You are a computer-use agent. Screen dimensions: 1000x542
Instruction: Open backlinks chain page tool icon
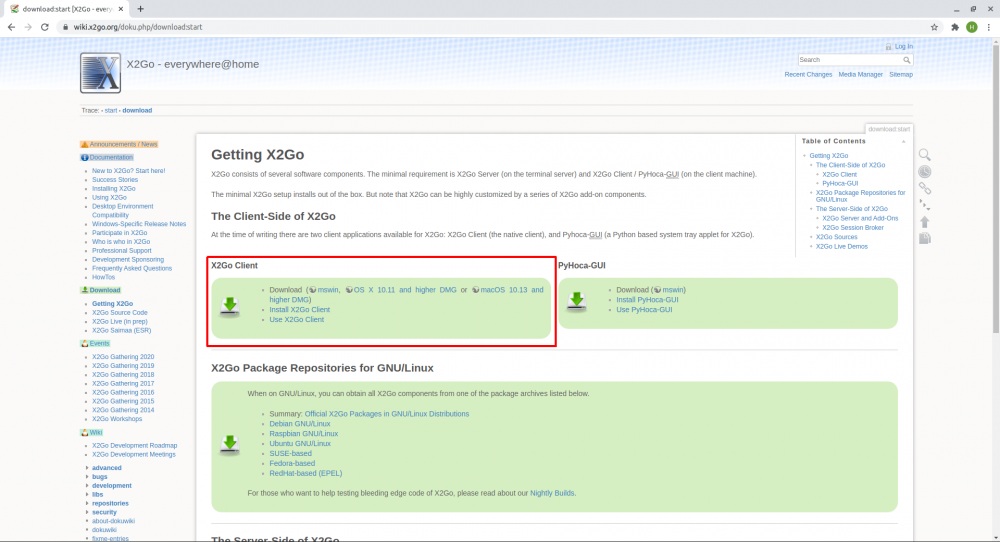pyautogui.click(x=925, y=188)
